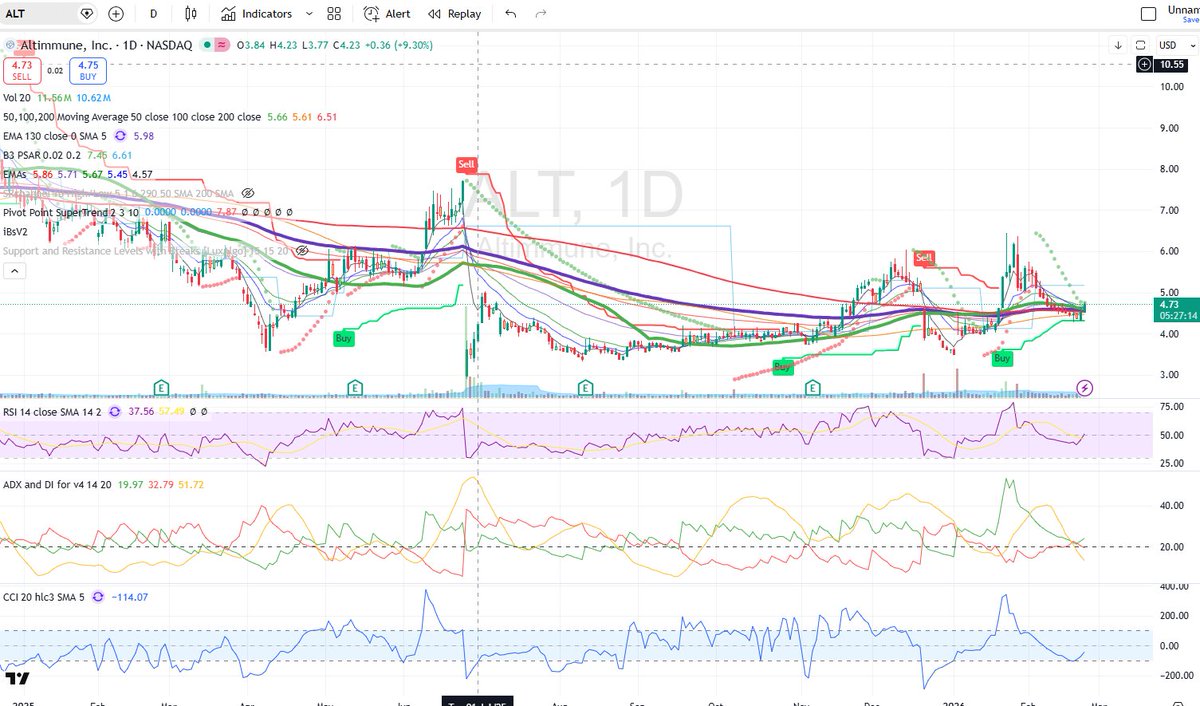Image resolution: width=1200 pixels, height=706 pixels.
Task: Click the purple lightning event icon
Action: (1085, 387)
